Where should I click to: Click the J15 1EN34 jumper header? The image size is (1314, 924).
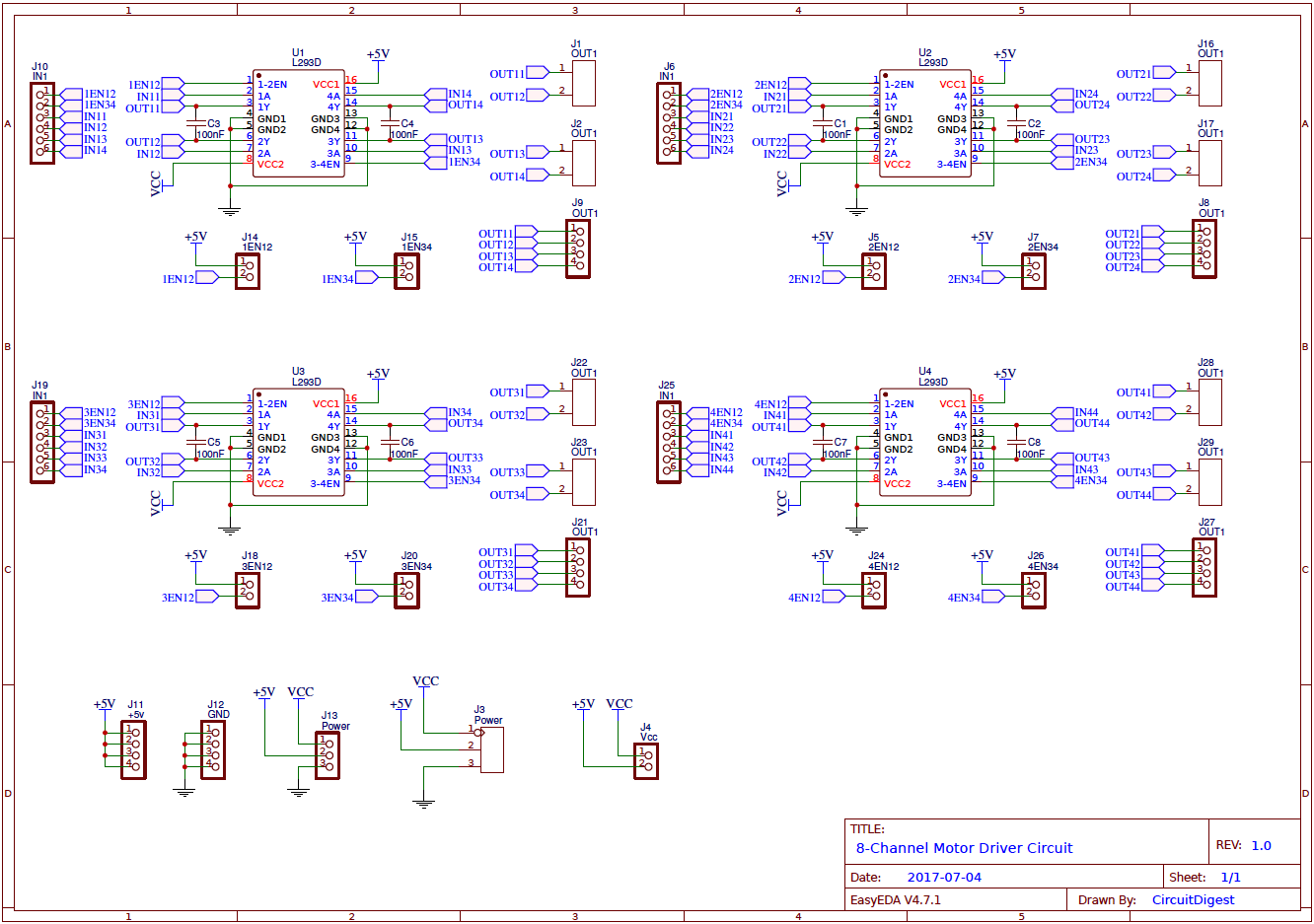click(x=407, y=271)
